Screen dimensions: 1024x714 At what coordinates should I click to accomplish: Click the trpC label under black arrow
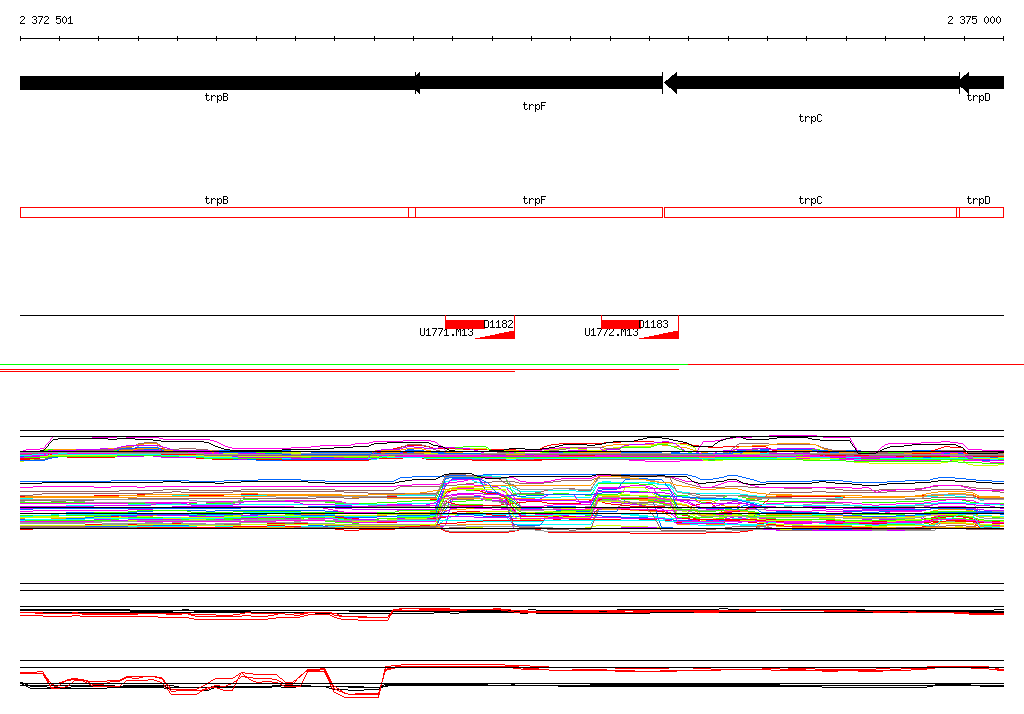(x=810, y=118)
